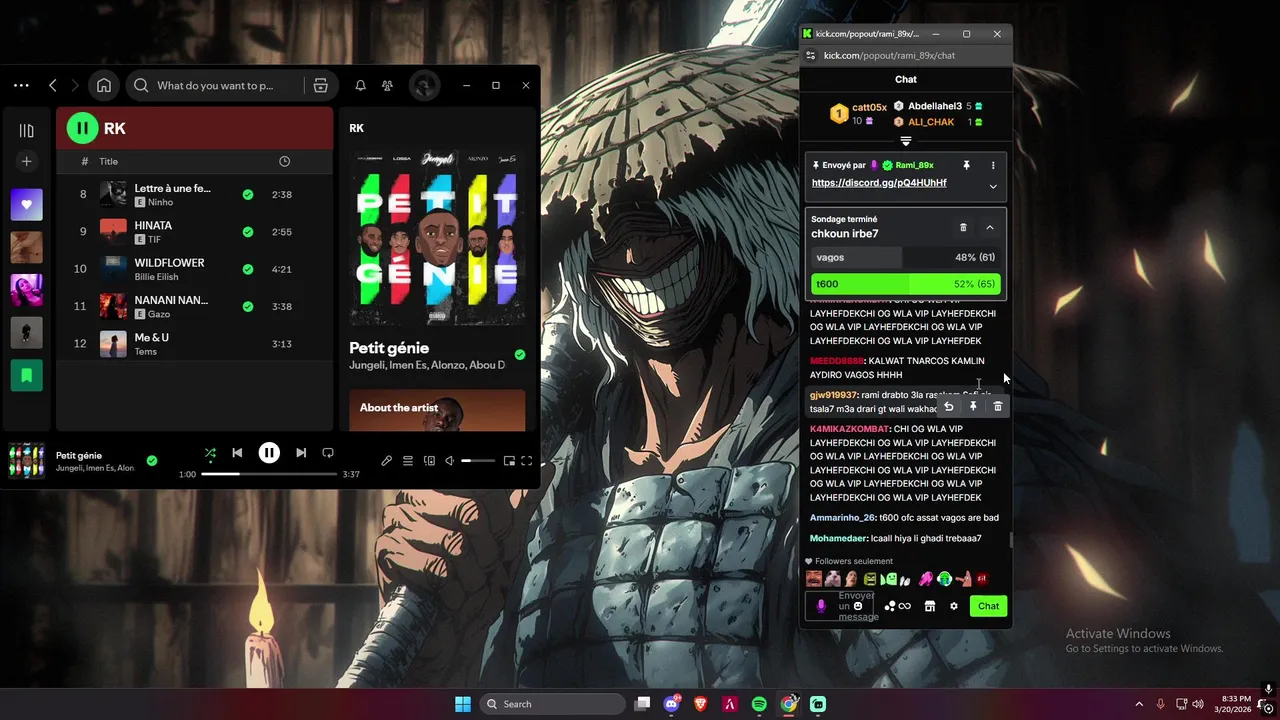This screenshot has width=1280, height=720.
Task: Select the t600 poll option
Action: [906, 284]
